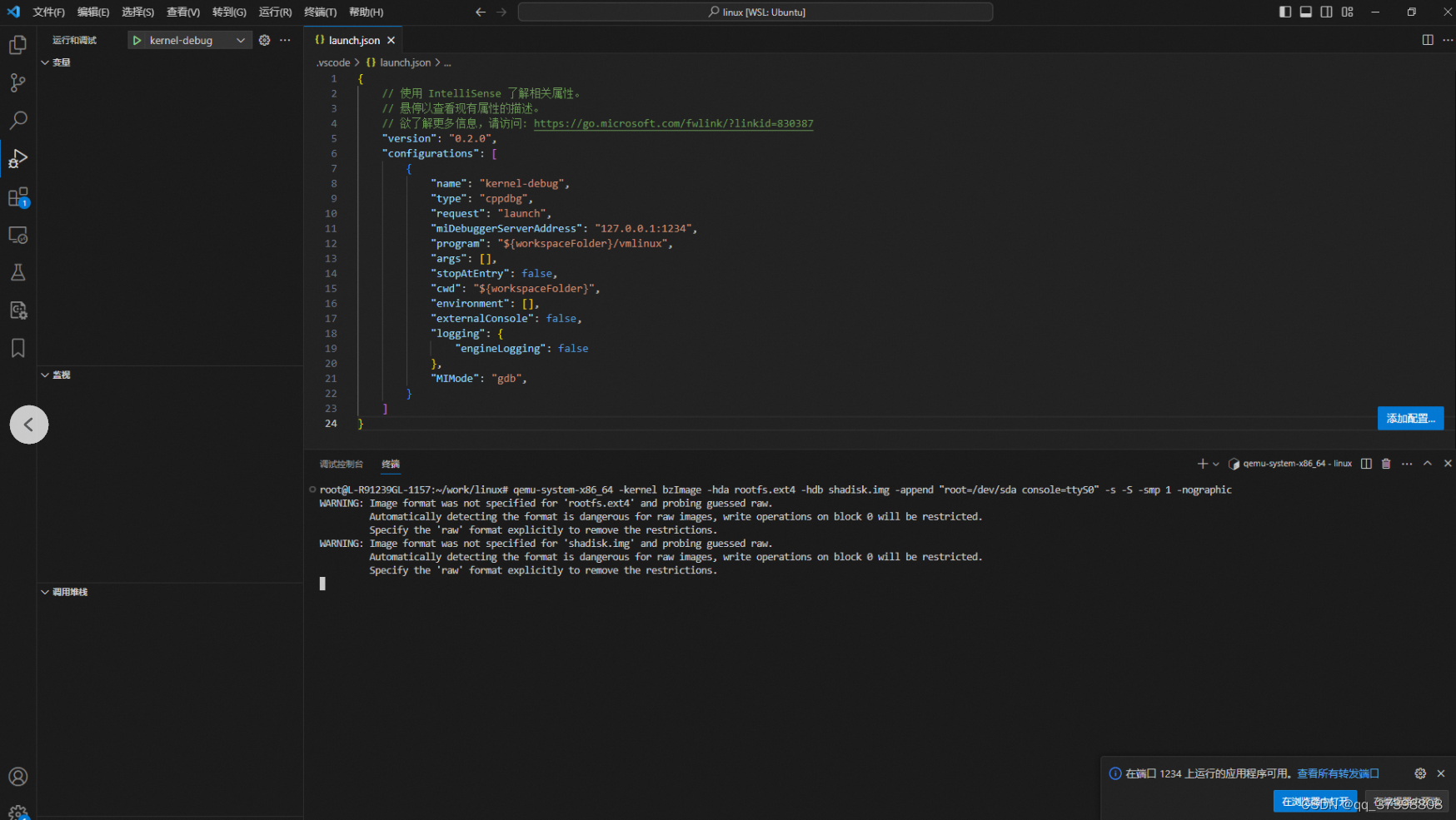The image size is (1456, 820).
Task: Switch to the 调试控制台 tab
Action: point(340,464)
